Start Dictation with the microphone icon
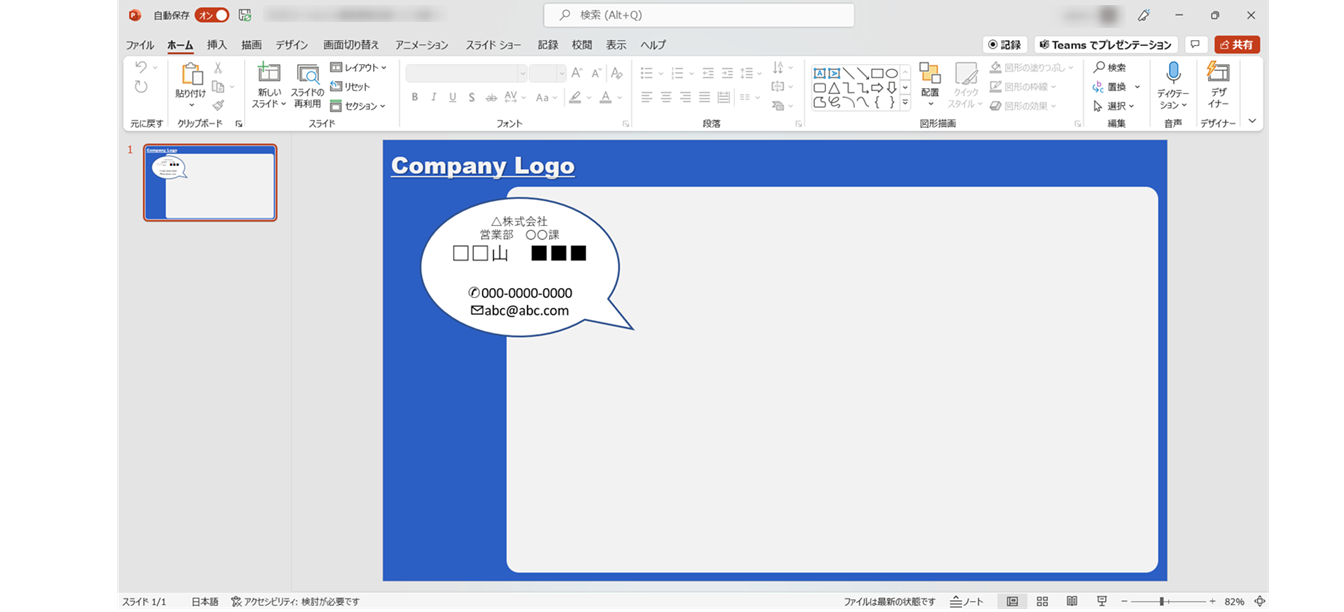1344x612 pixels. pos(1173,73)
